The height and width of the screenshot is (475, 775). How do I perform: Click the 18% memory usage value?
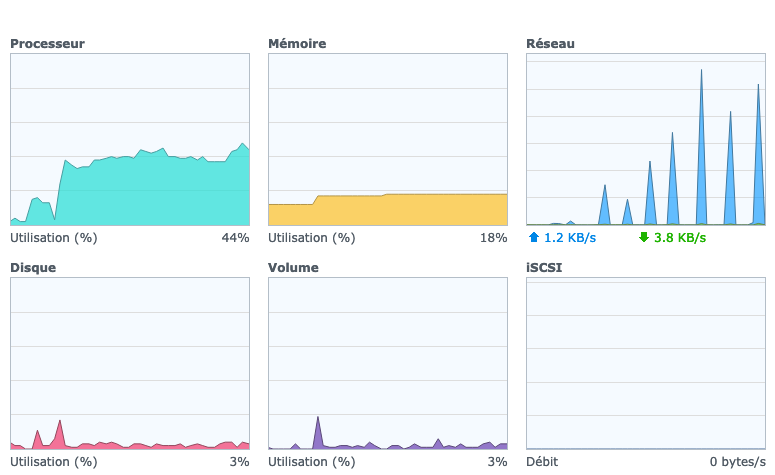tap(493, 238)
